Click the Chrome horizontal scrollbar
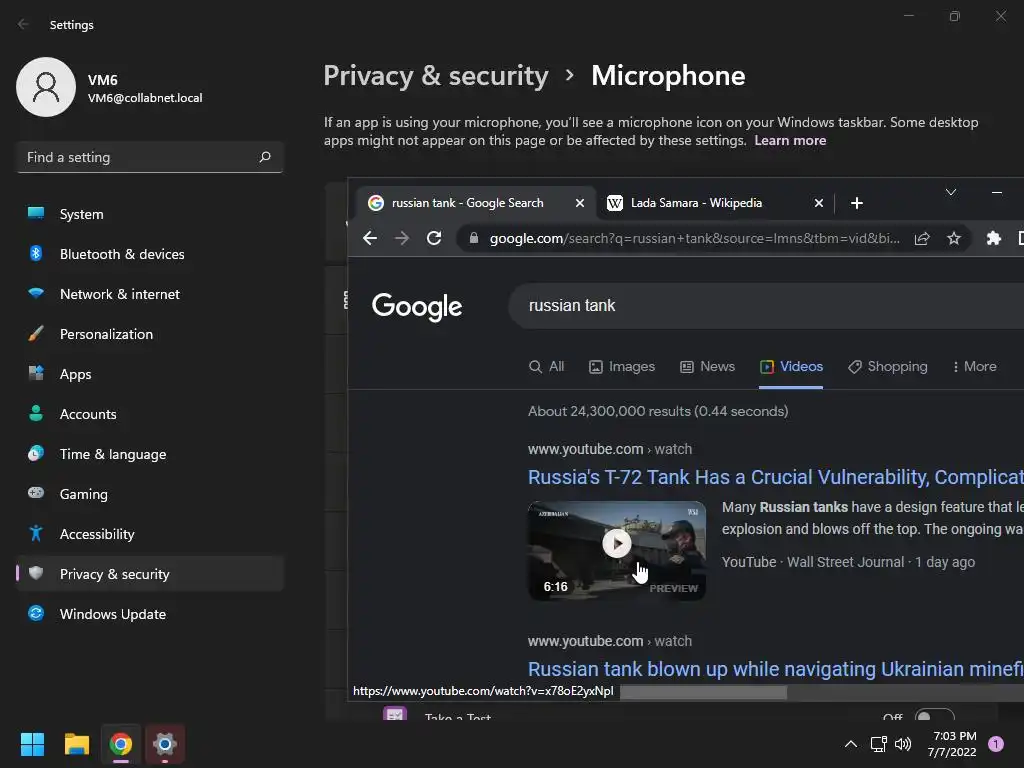 coord(703,692)
